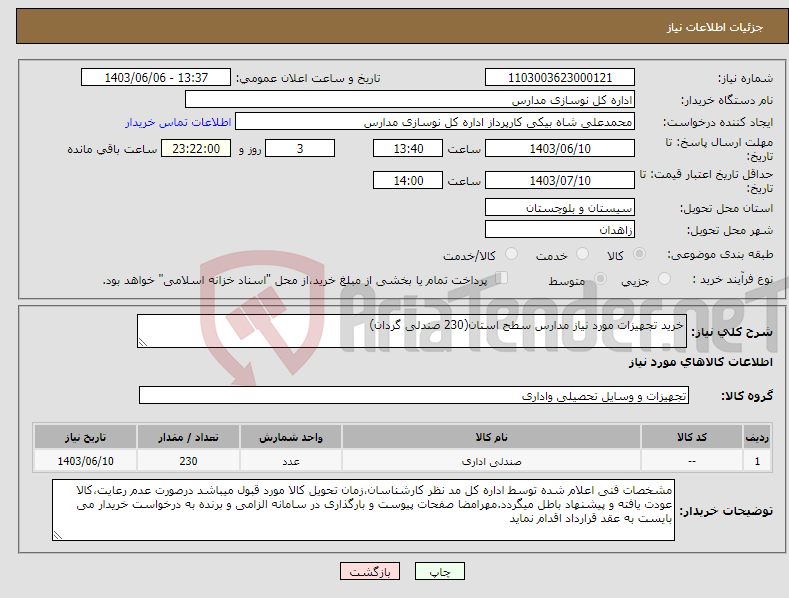
Task: Click the announcement date field 1403/06/06 - 13:37
Action: coord(155,78)
